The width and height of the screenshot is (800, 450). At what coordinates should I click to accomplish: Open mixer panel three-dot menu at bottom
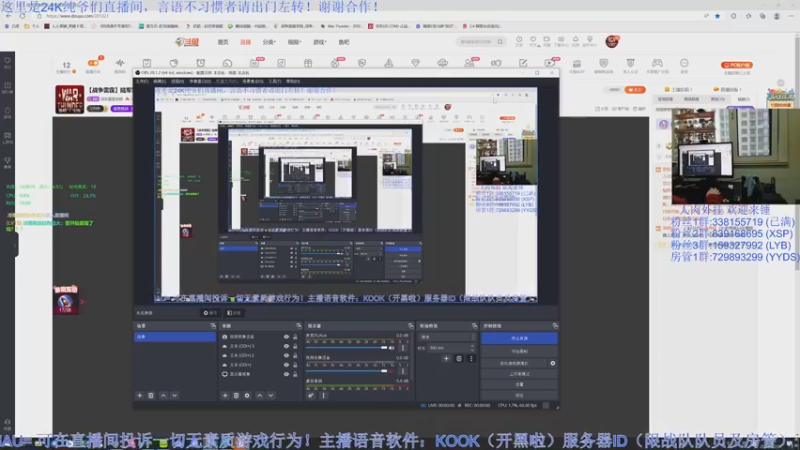pos(323,395)
